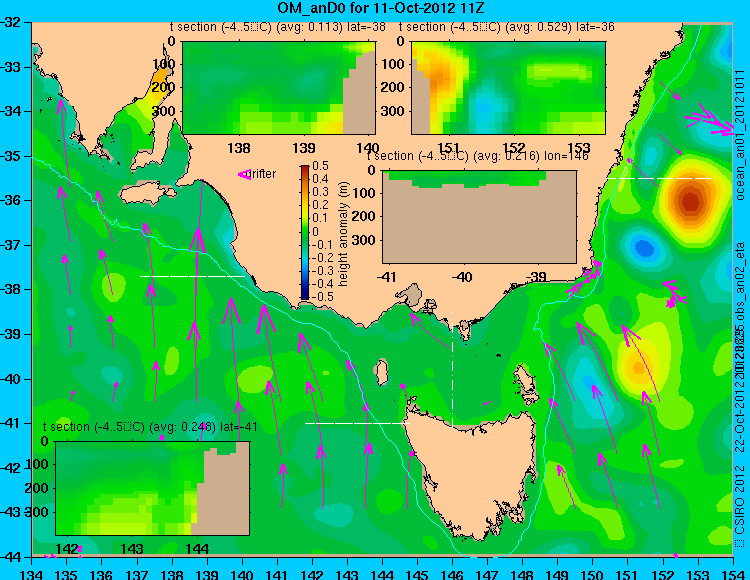750x580 pixels.
Task: Click the '-32' latitude axis label
Action: pyautogui.click(x=11, y=22)
